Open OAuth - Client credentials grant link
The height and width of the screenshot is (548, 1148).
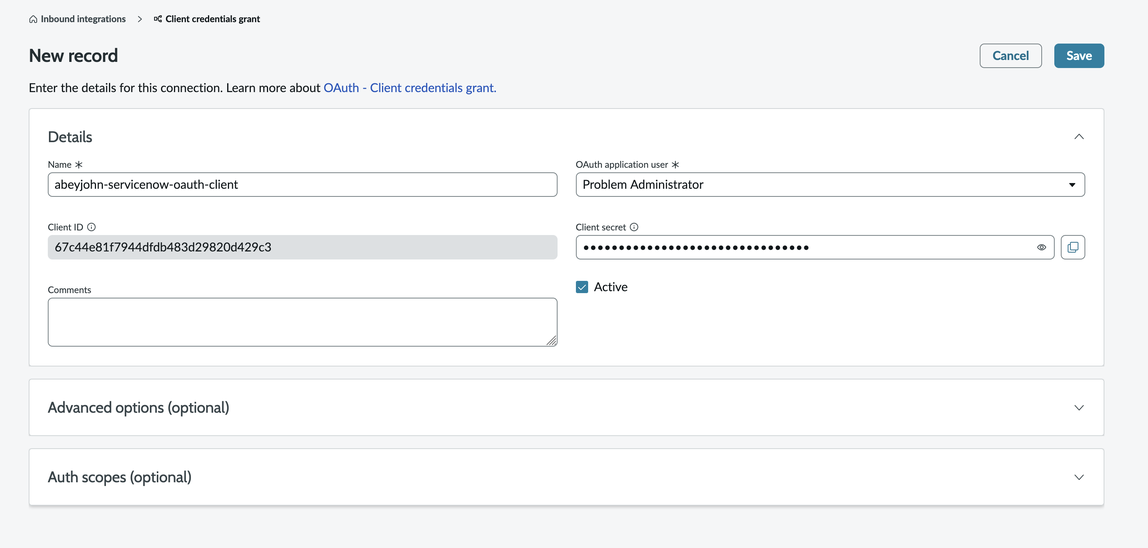[x=409, y=88]
